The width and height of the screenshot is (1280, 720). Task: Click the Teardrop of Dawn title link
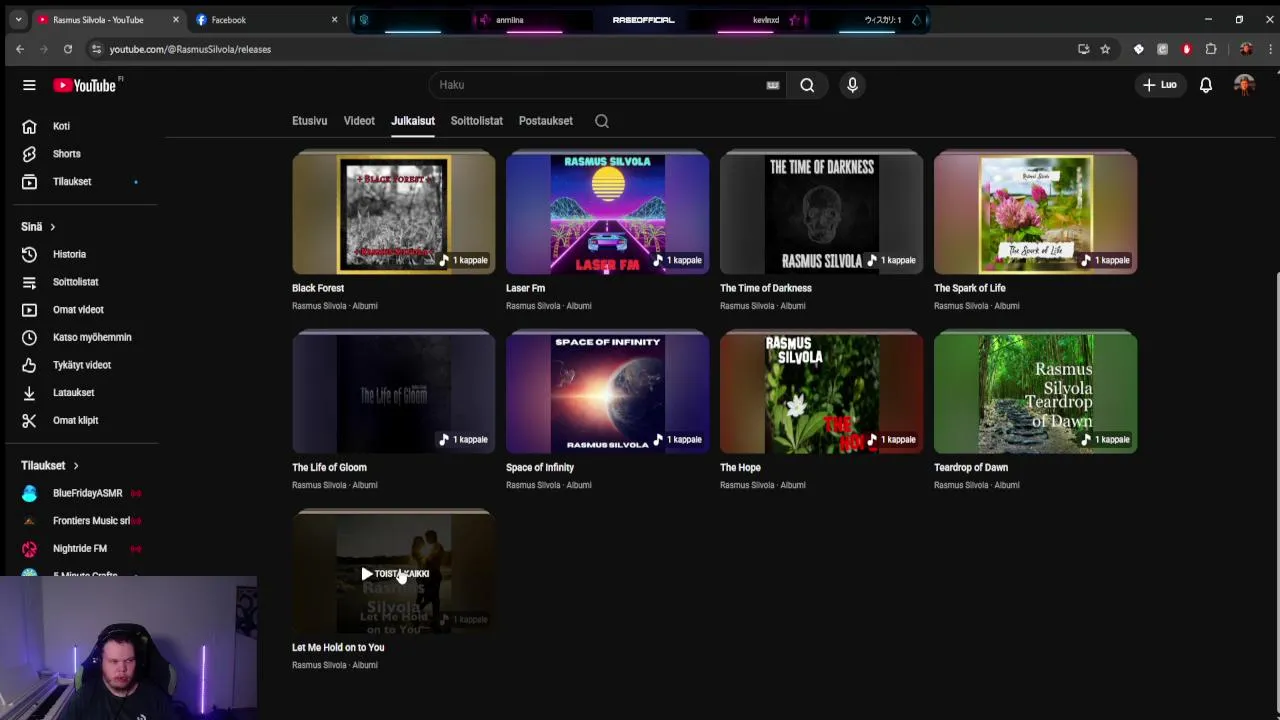click(x=971, y=467)
